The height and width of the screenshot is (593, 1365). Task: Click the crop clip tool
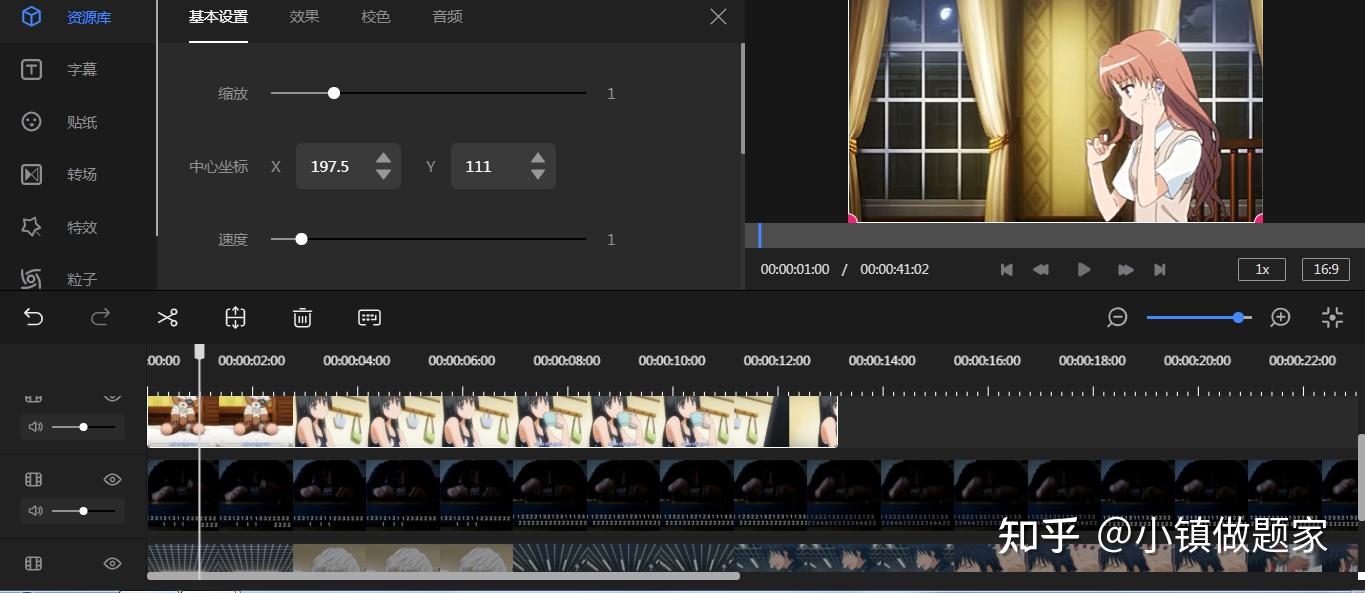pos(235,318)
